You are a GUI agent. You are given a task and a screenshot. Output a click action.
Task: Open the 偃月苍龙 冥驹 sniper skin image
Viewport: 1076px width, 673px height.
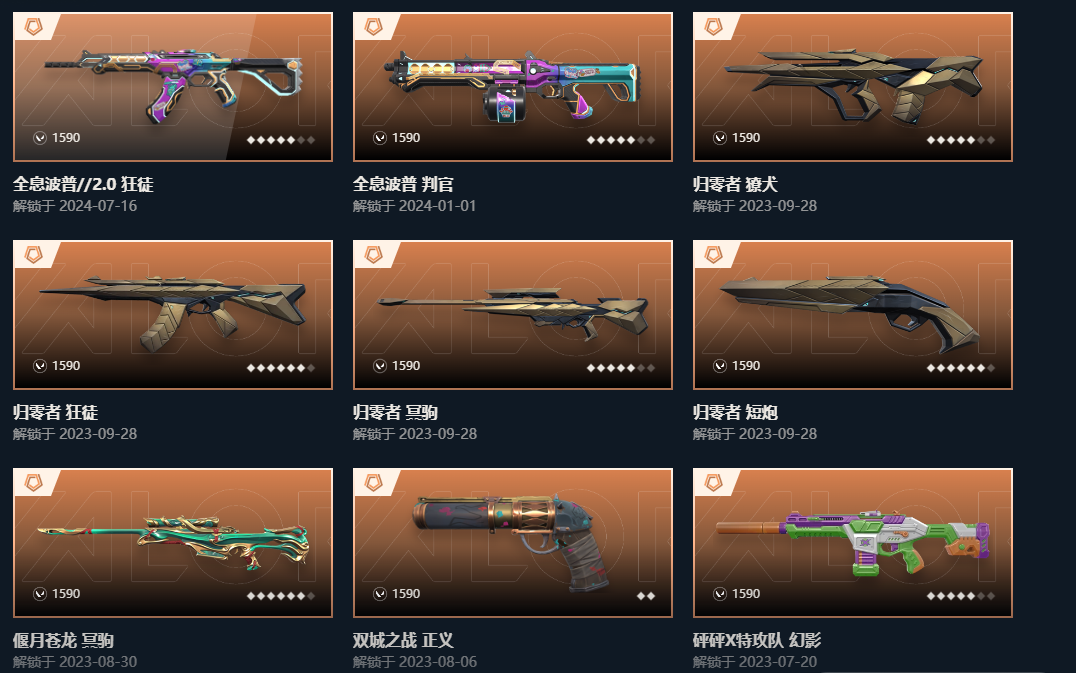click(173, 542)
